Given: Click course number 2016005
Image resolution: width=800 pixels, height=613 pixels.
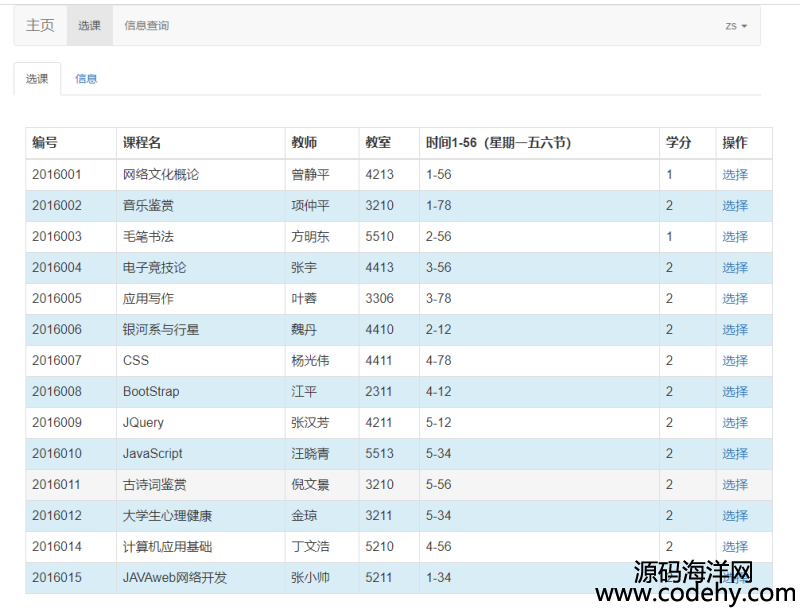Looking at the screenshot, I should [x=57, y=299].
